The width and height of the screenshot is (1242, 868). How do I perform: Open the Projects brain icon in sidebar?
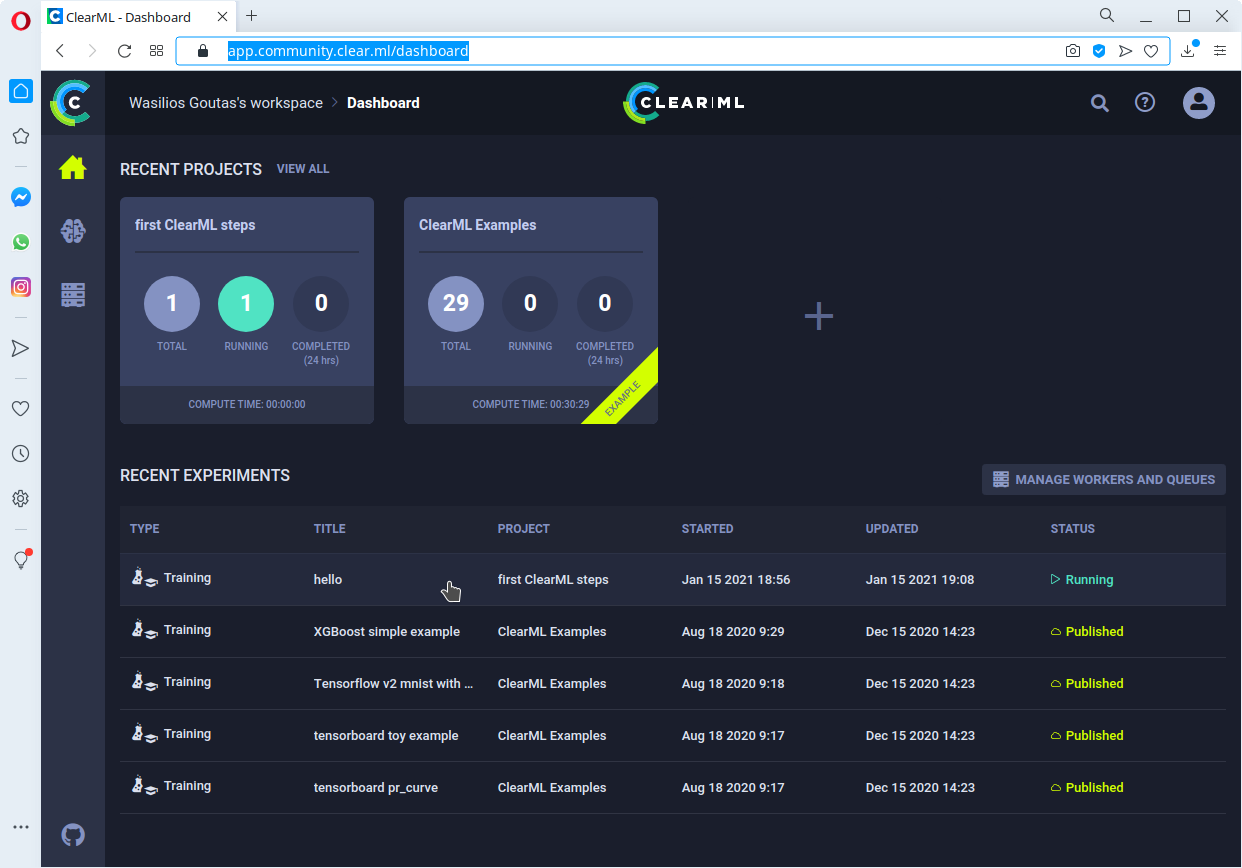tap(72, 231)
